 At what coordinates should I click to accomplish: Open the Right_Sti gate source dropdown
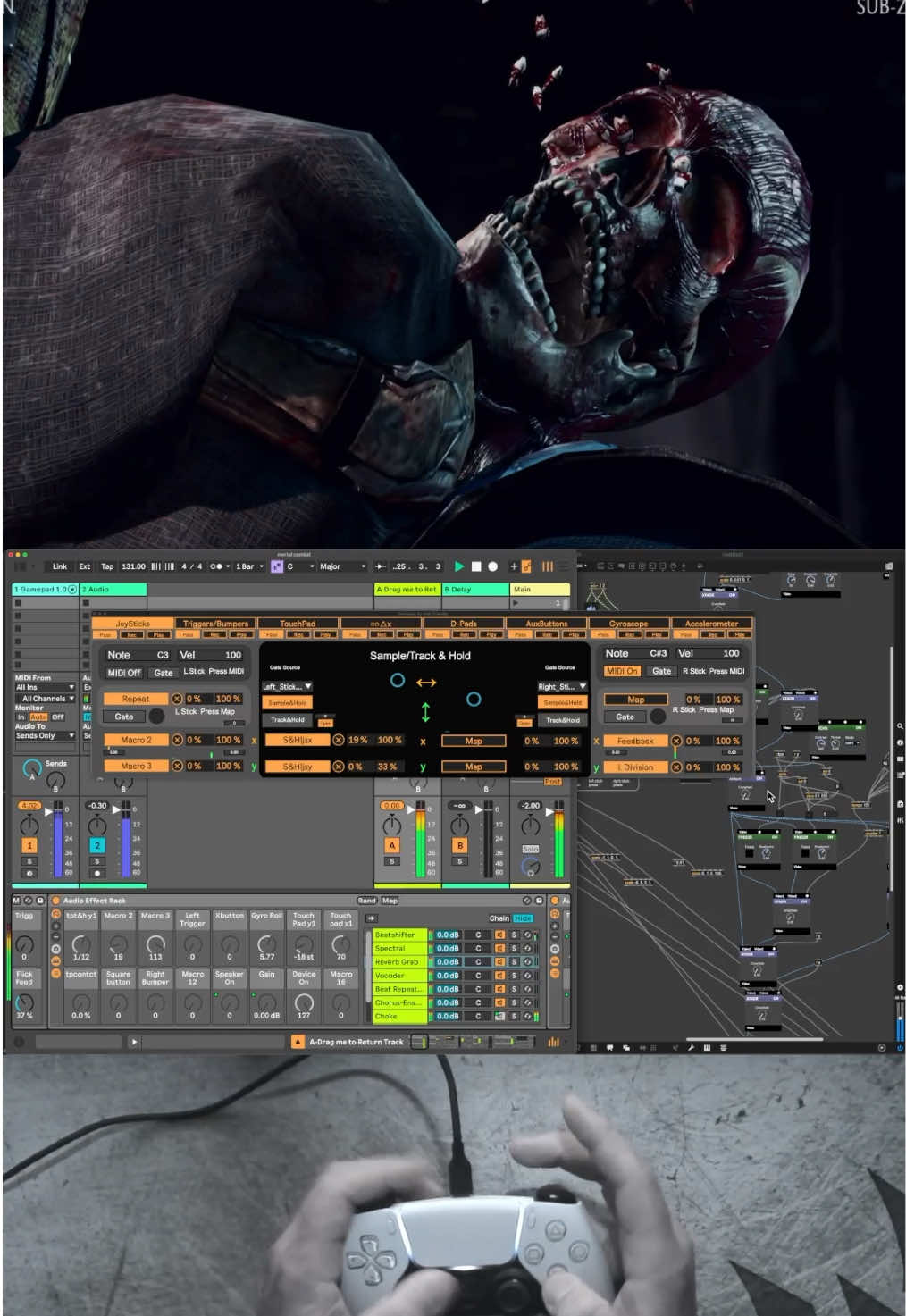click(x=562, y=686)
